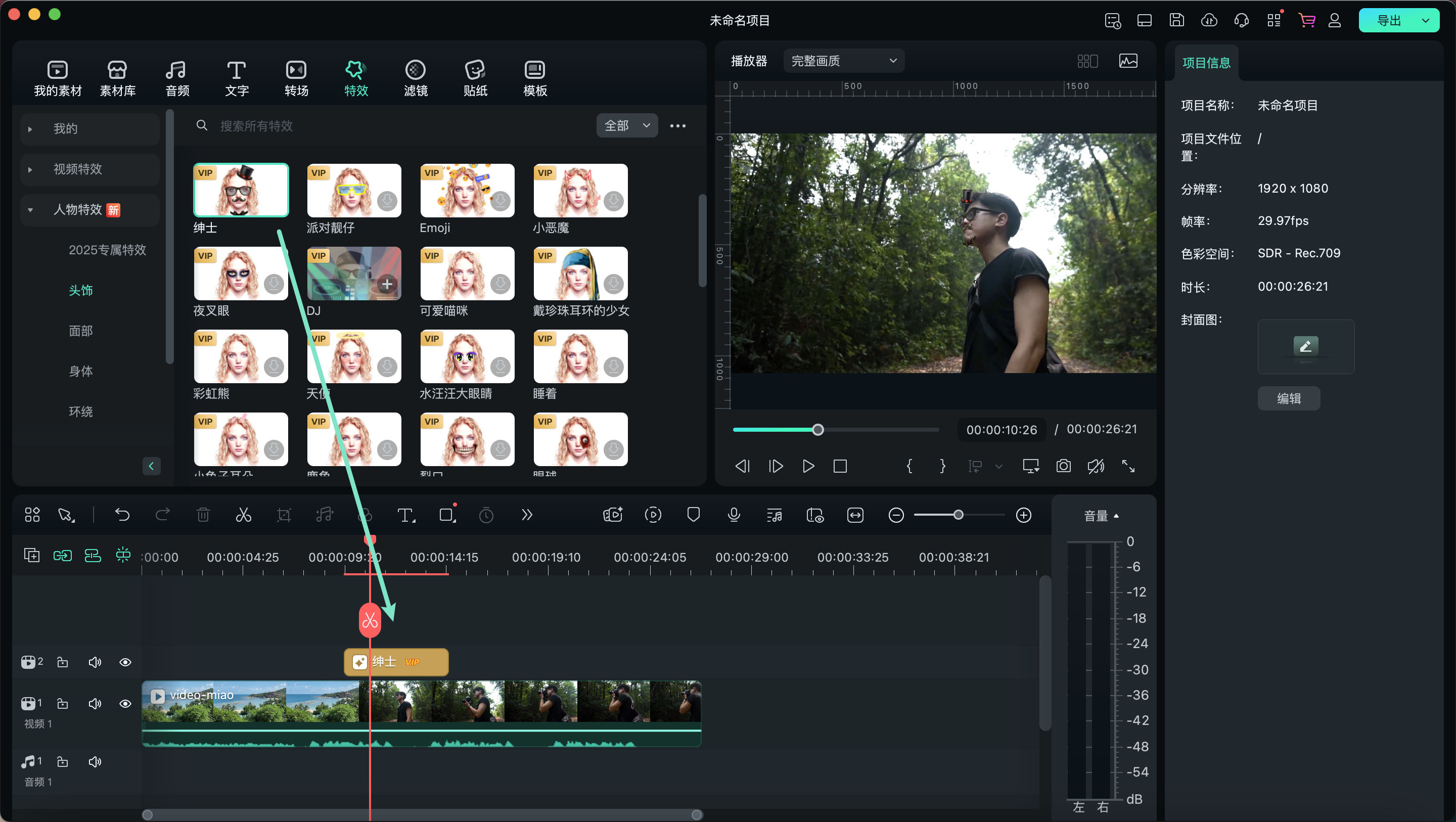Drag the playback progress slider
Viewport: 1456px width, 822px height.
(819, 429)
